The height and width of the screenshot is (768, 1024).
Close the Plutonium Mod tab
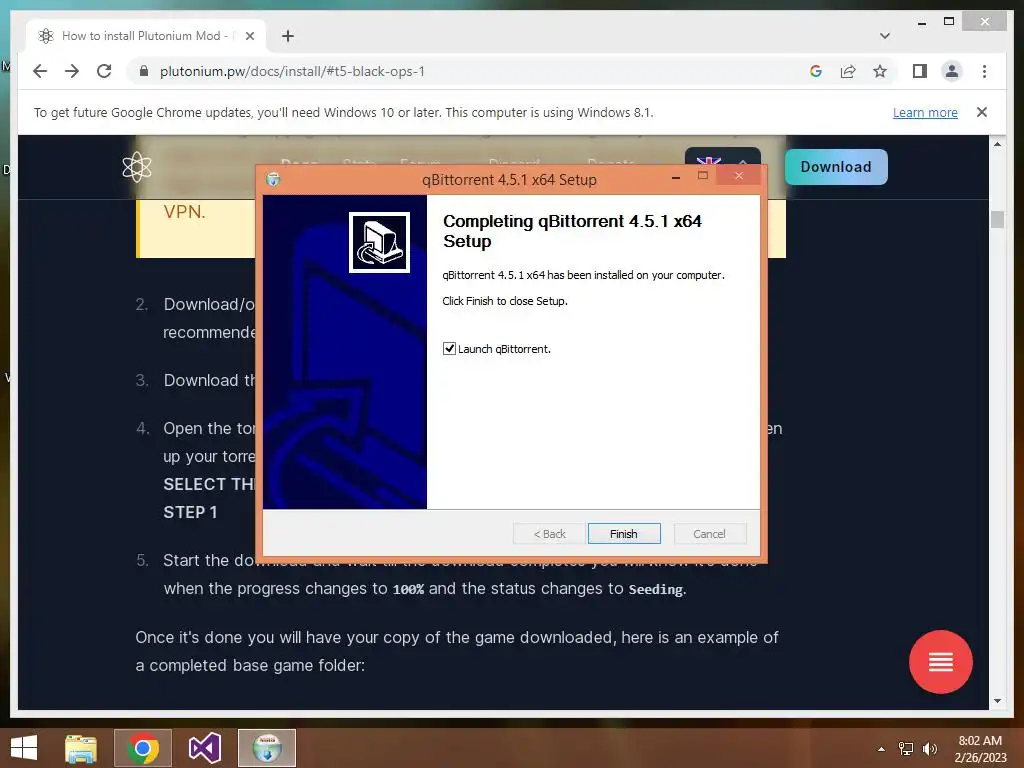click(249, 36)
